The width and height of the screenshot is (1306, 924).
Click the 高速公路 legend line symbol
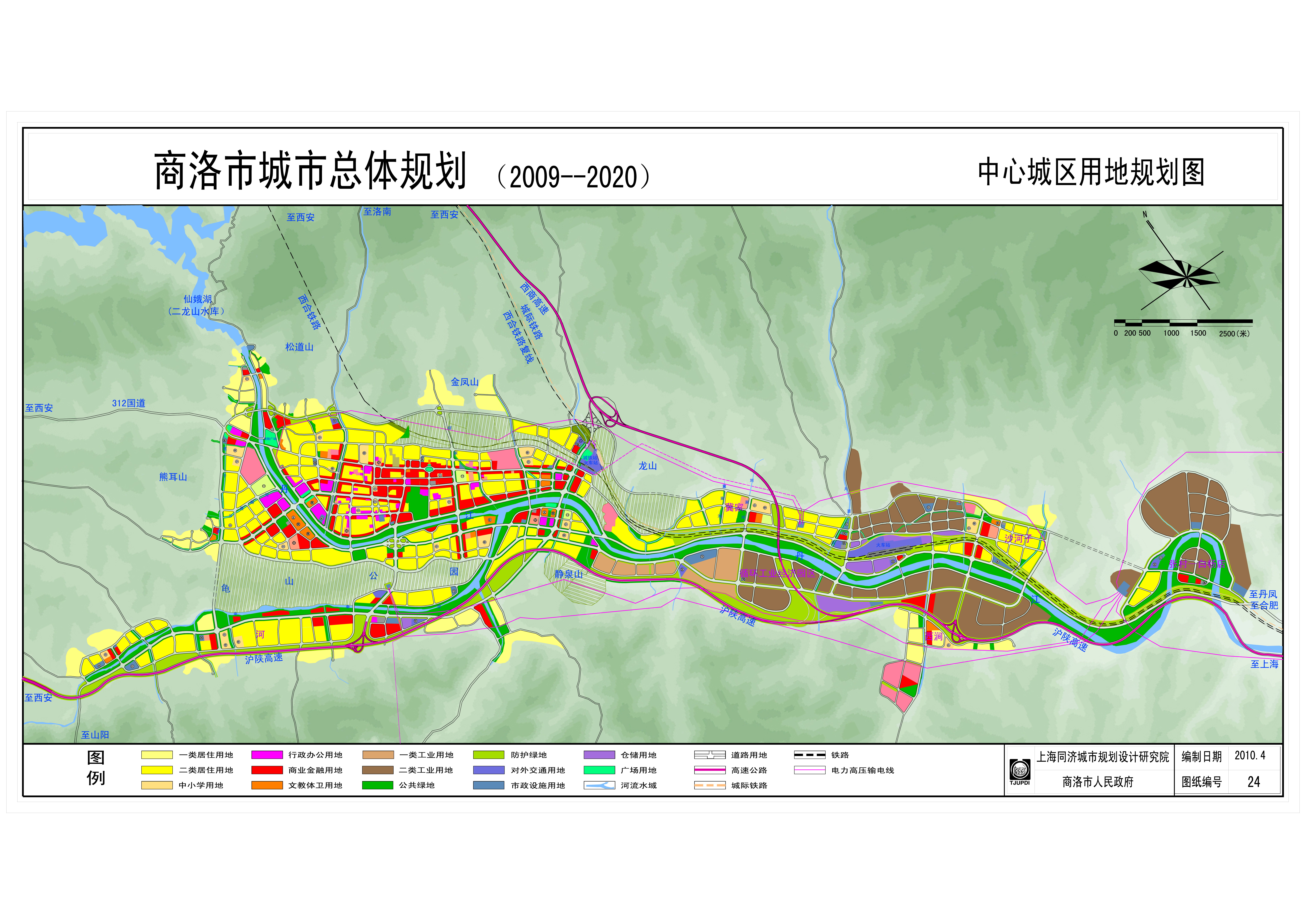coord(710,770)
